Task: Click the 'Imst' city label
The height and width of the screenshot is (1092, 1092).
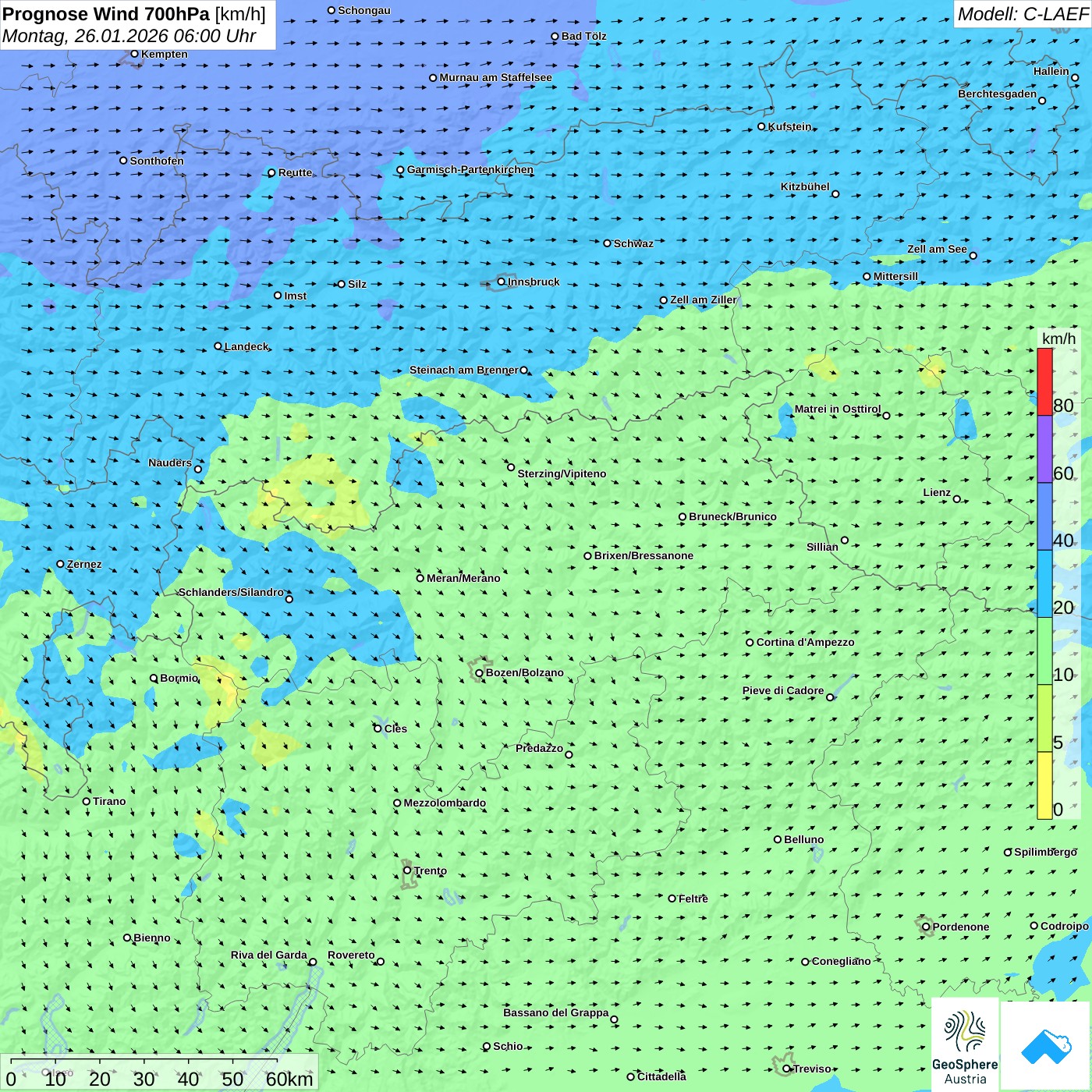Action: click(296, 296)
